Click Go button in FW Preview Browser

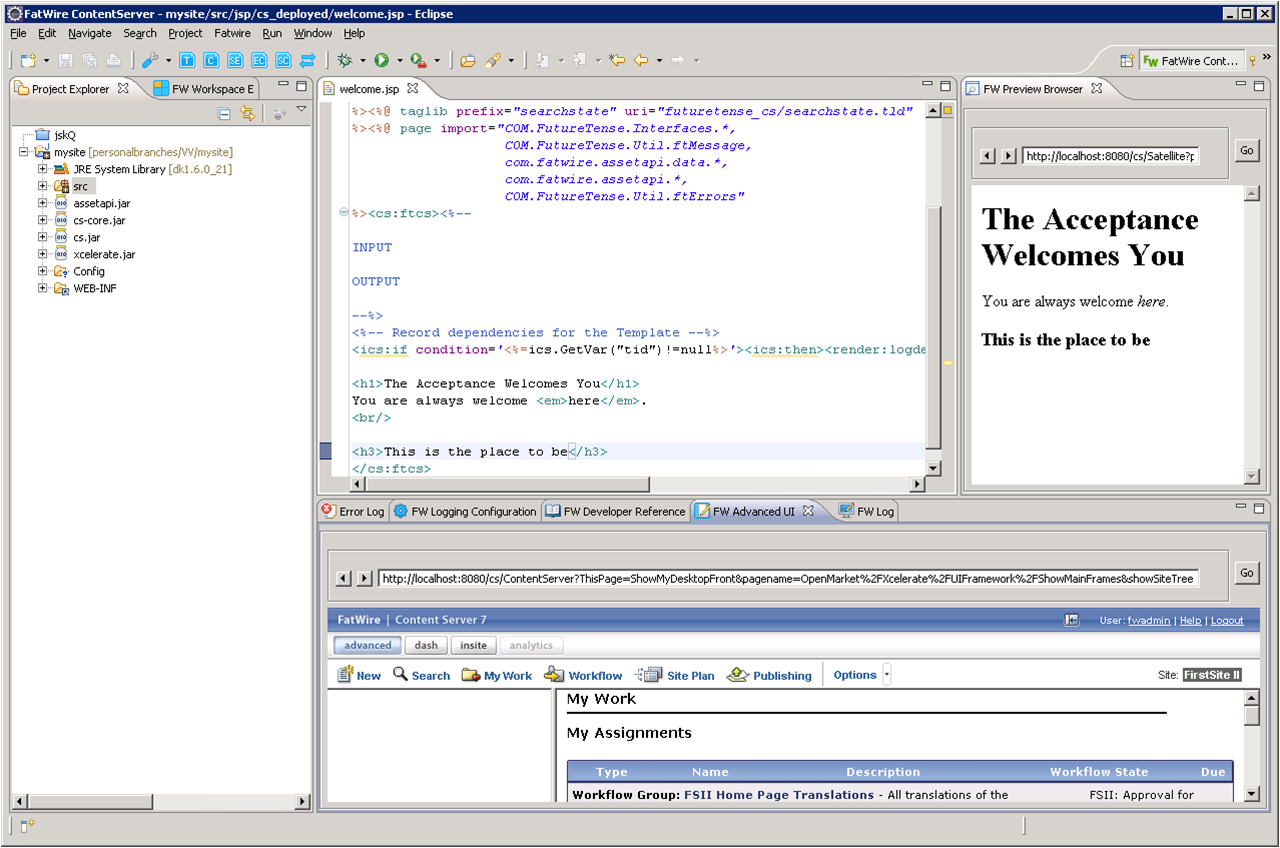1246,151
